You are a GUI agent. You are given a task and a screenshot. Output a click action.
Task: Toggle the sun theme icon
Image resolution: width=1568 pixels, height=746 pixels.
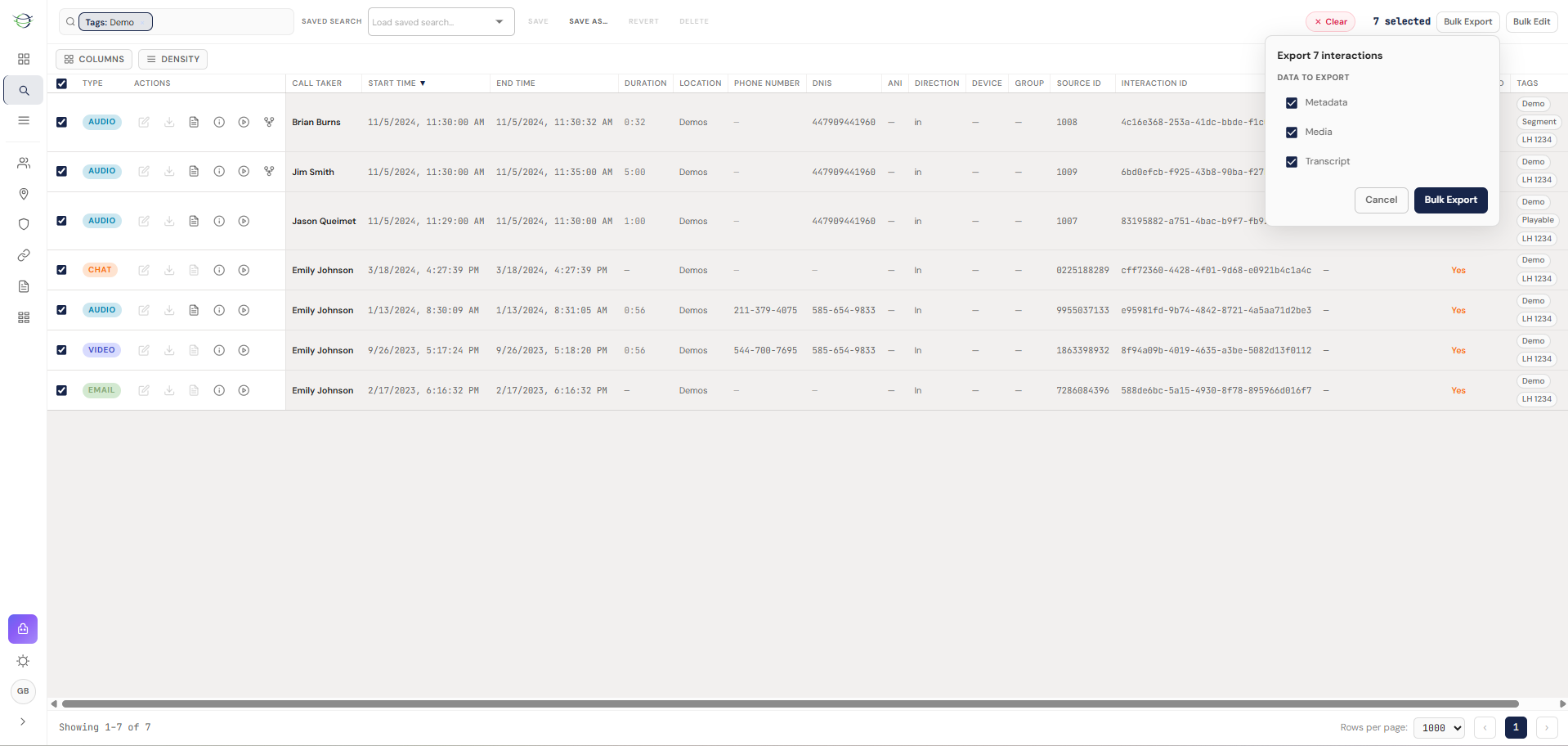[23, 661]
